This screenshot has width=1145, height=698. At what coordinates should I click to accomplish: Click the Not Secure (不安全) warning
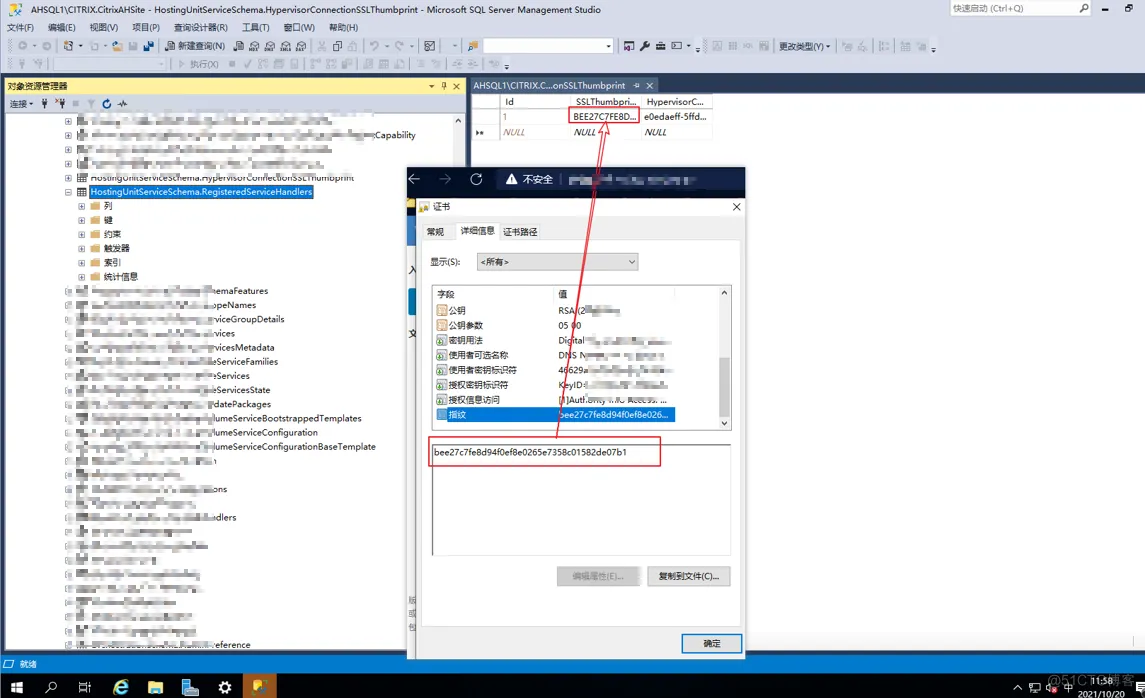[530, 179]
